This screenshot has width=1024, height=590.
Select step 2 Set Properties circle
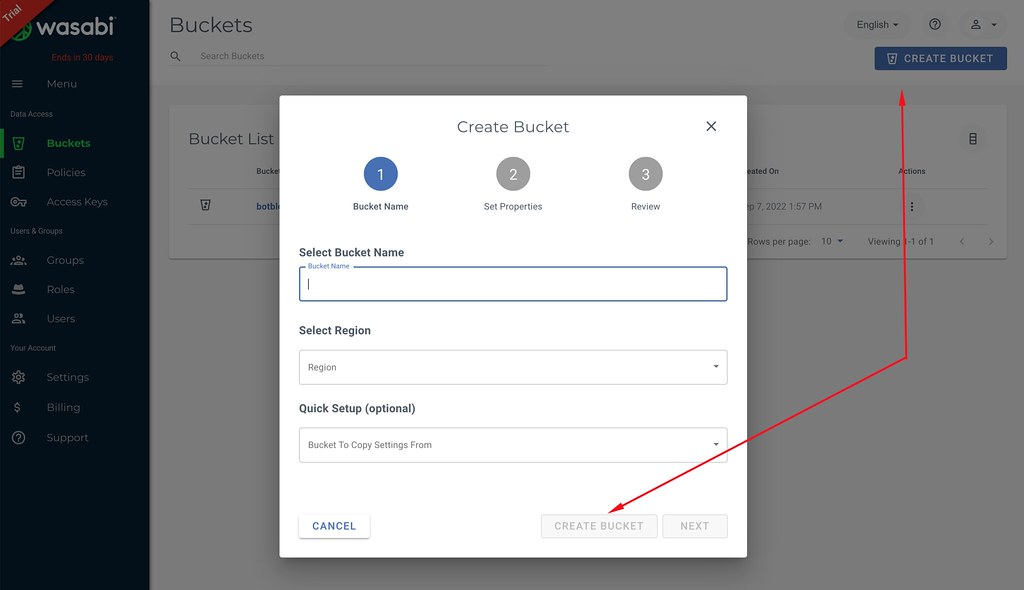tap(513, 174)
